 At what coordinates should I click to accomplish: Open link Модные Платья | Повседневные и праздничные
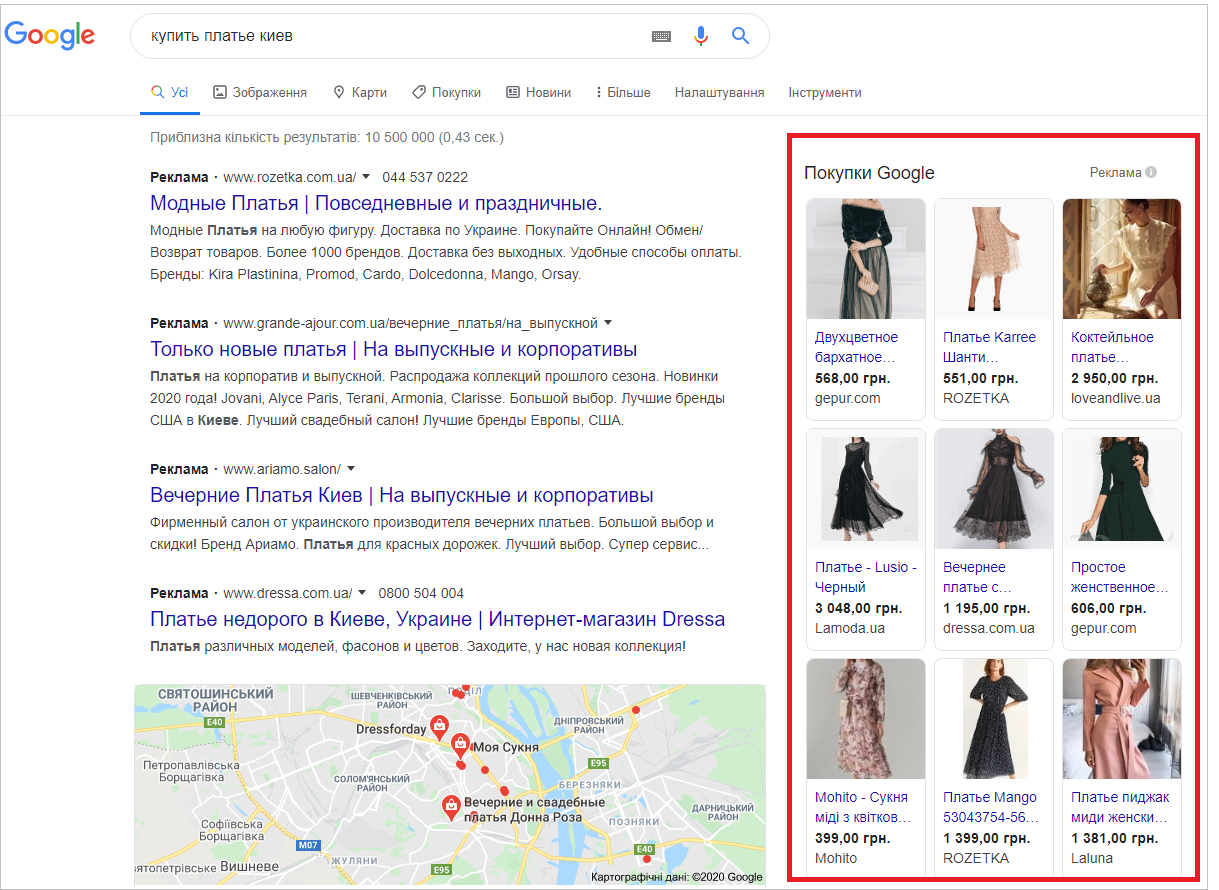coord(376,203)
